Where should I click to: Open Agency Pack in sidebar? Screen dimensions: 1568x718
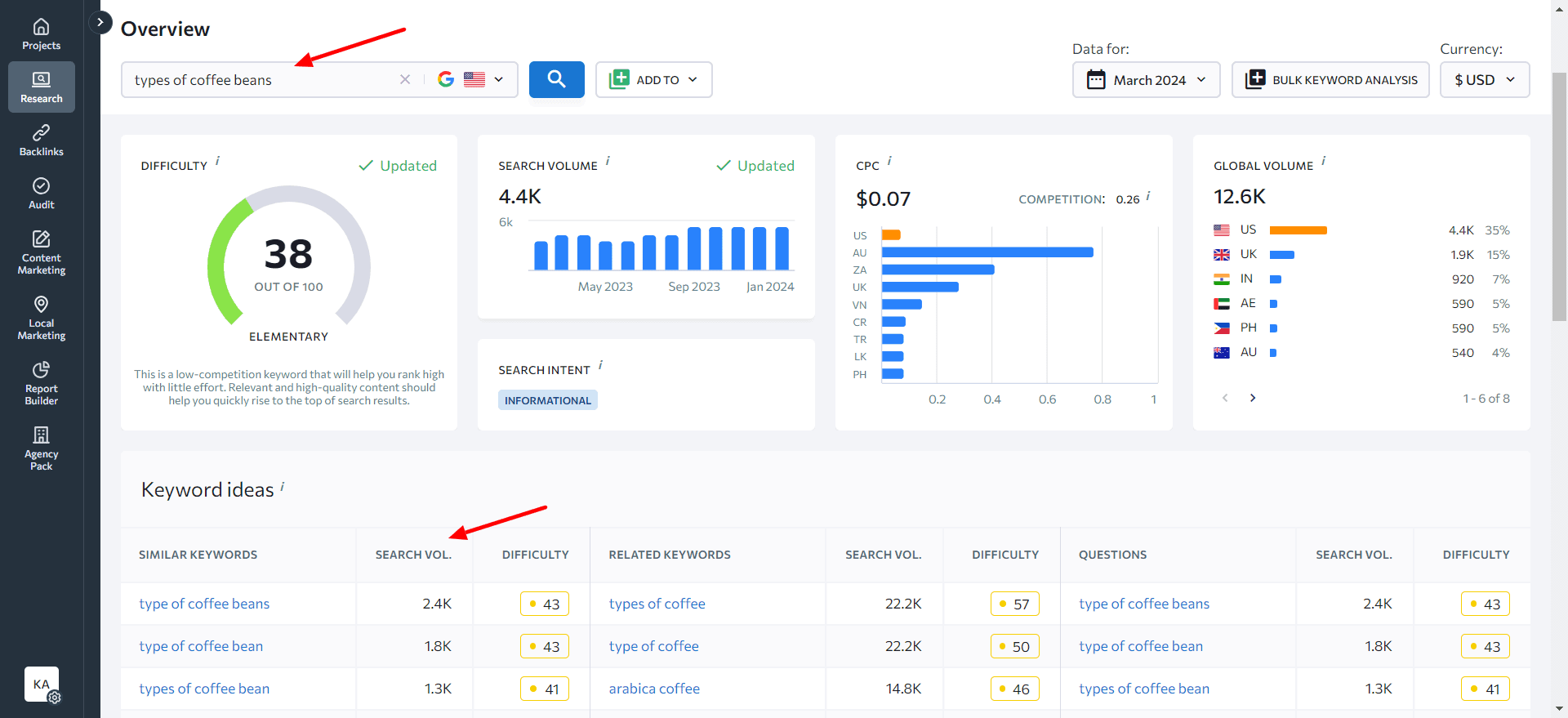coord(41,448)
